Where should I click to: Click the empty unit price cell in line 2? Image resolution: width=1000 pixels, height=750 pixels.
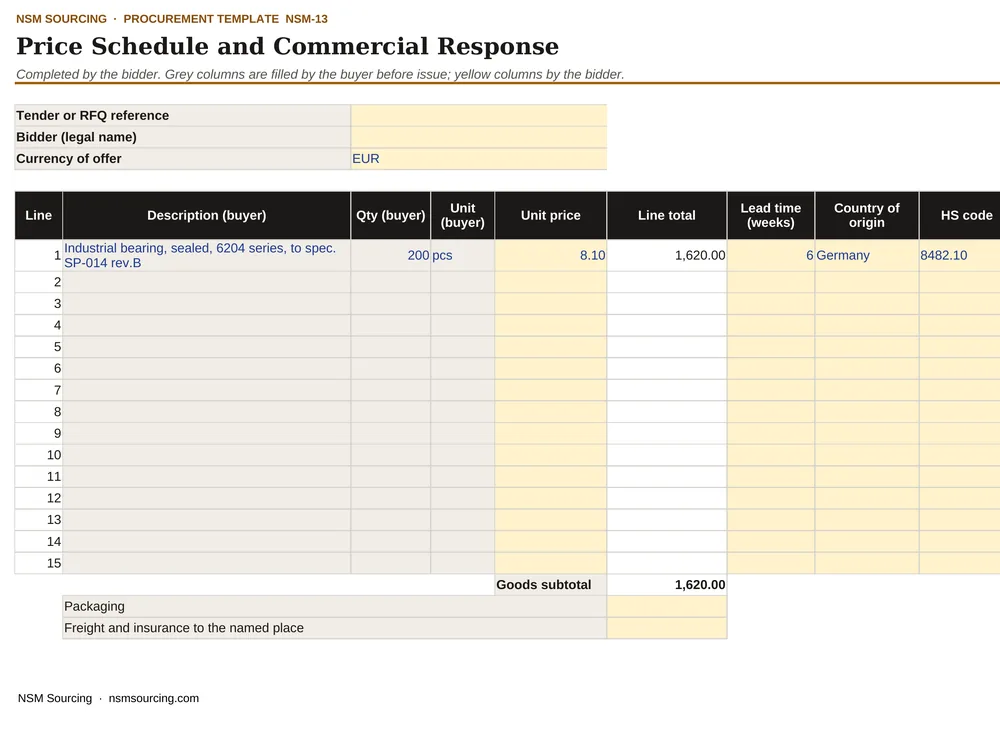(550, 282)
